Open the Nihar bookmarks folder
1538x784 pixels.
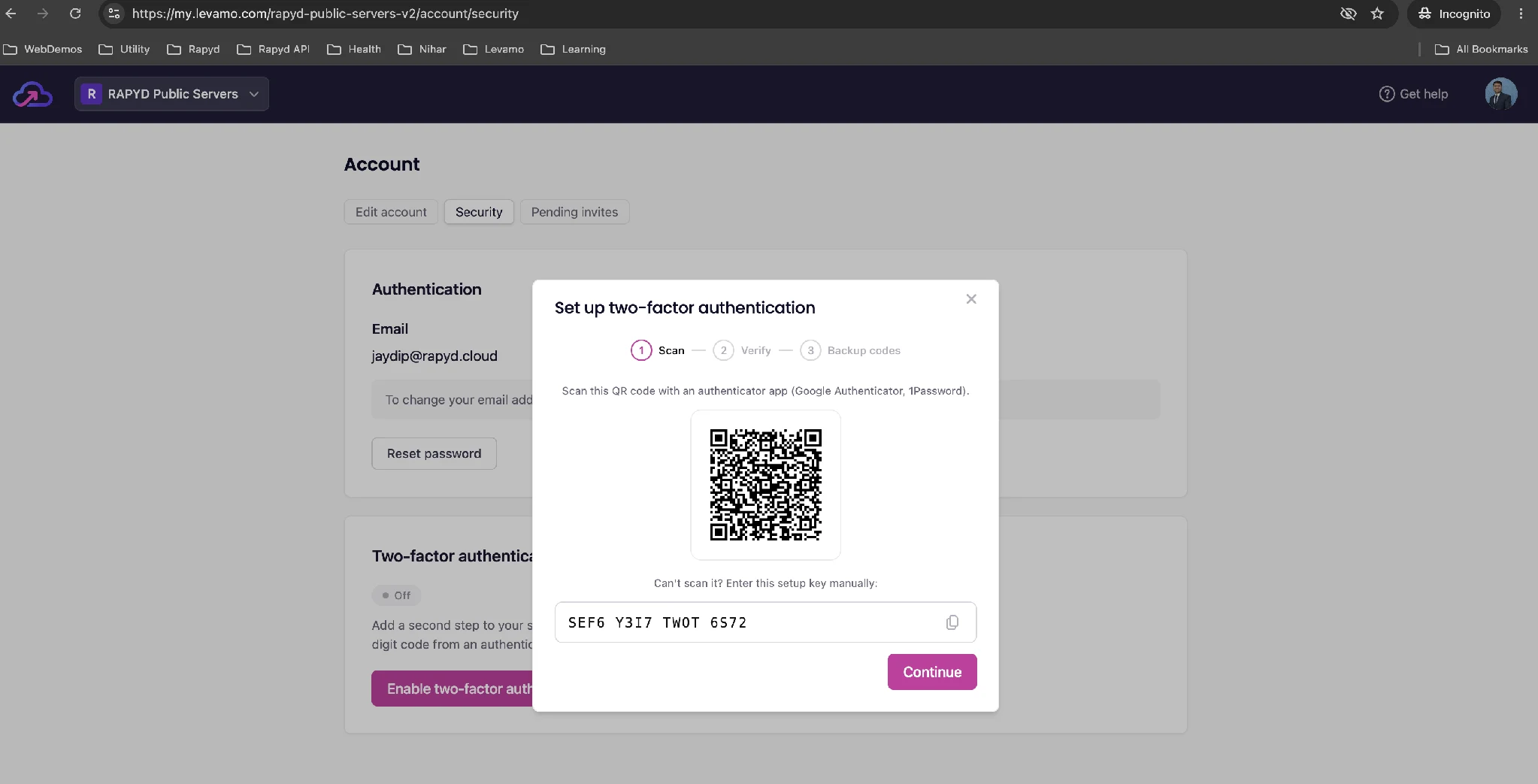422,49
